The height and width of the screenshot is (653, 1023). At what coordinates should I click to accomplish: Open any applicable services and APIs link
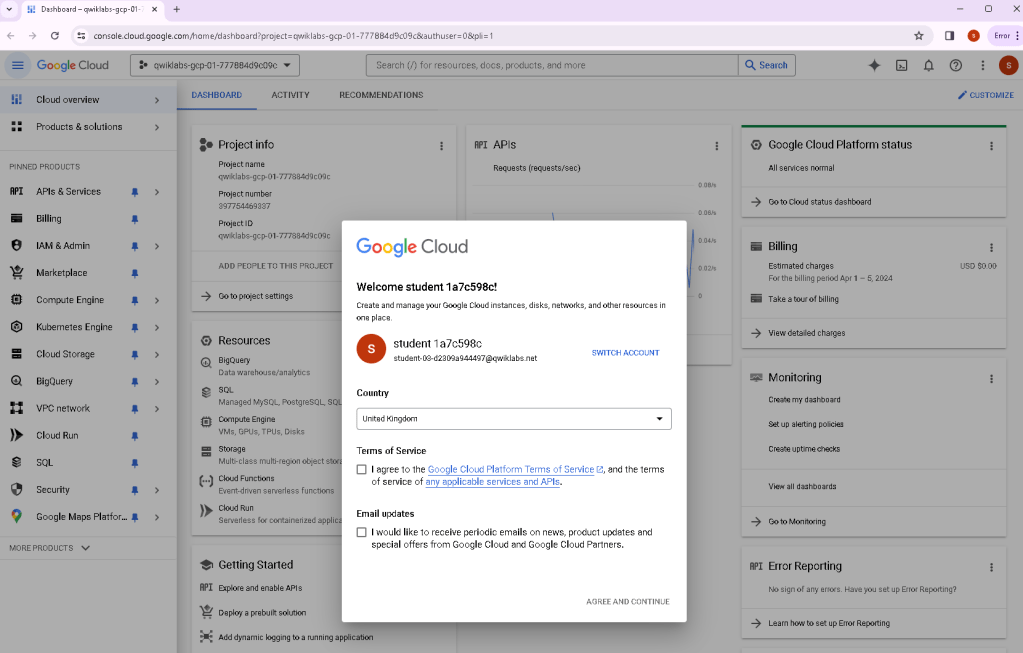493,482
